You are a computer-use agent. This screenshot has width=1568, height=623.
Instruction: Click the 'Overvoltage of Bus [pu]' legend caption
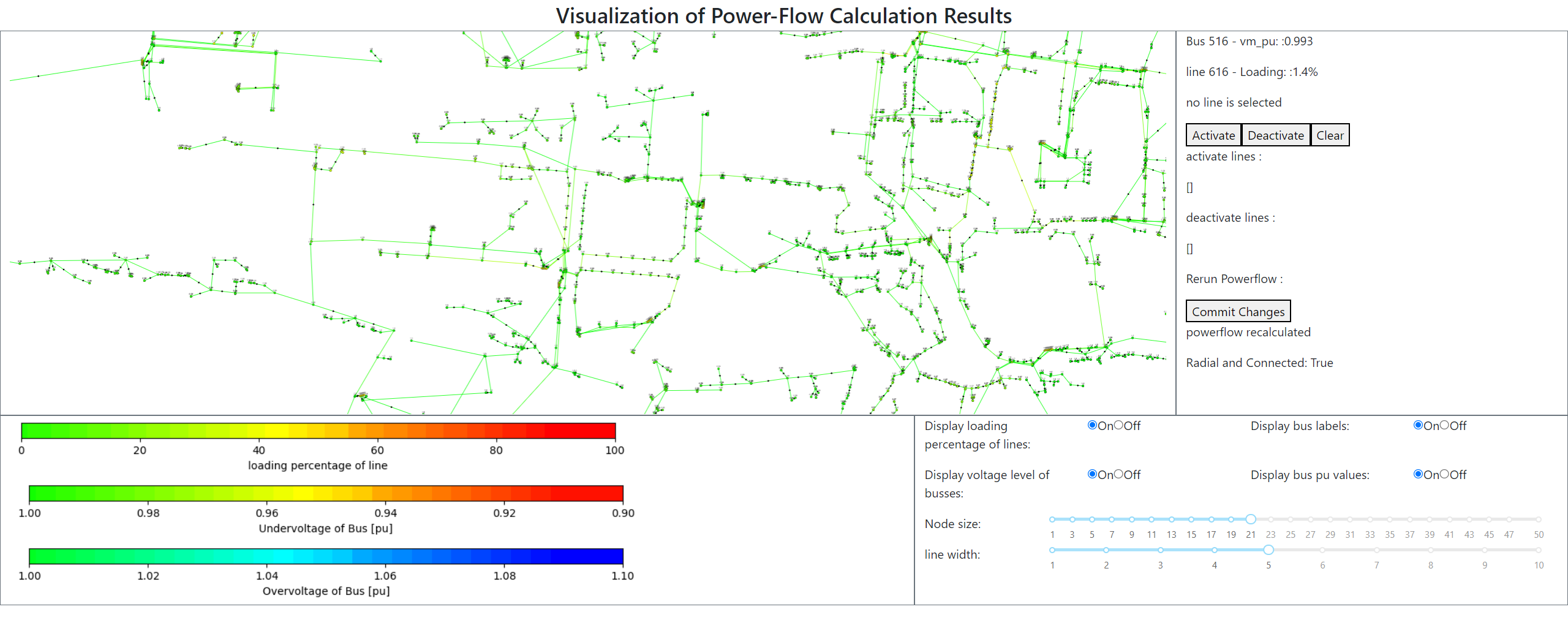pos(326,591)
